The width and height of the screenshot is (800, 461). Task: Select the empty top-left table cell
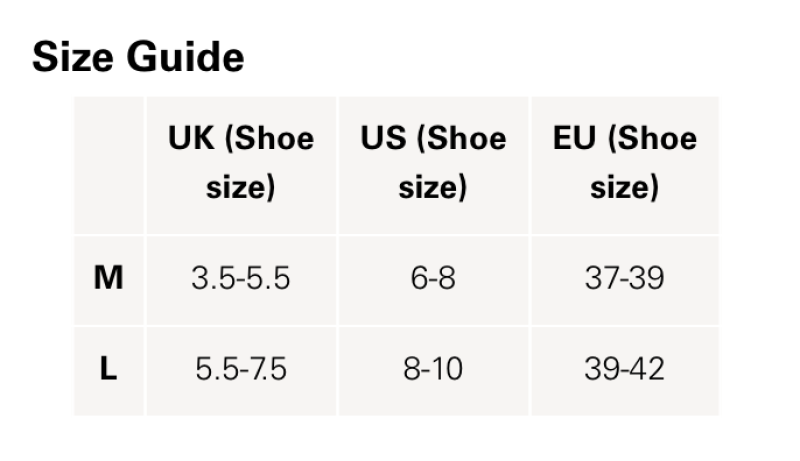click(109, 165)
